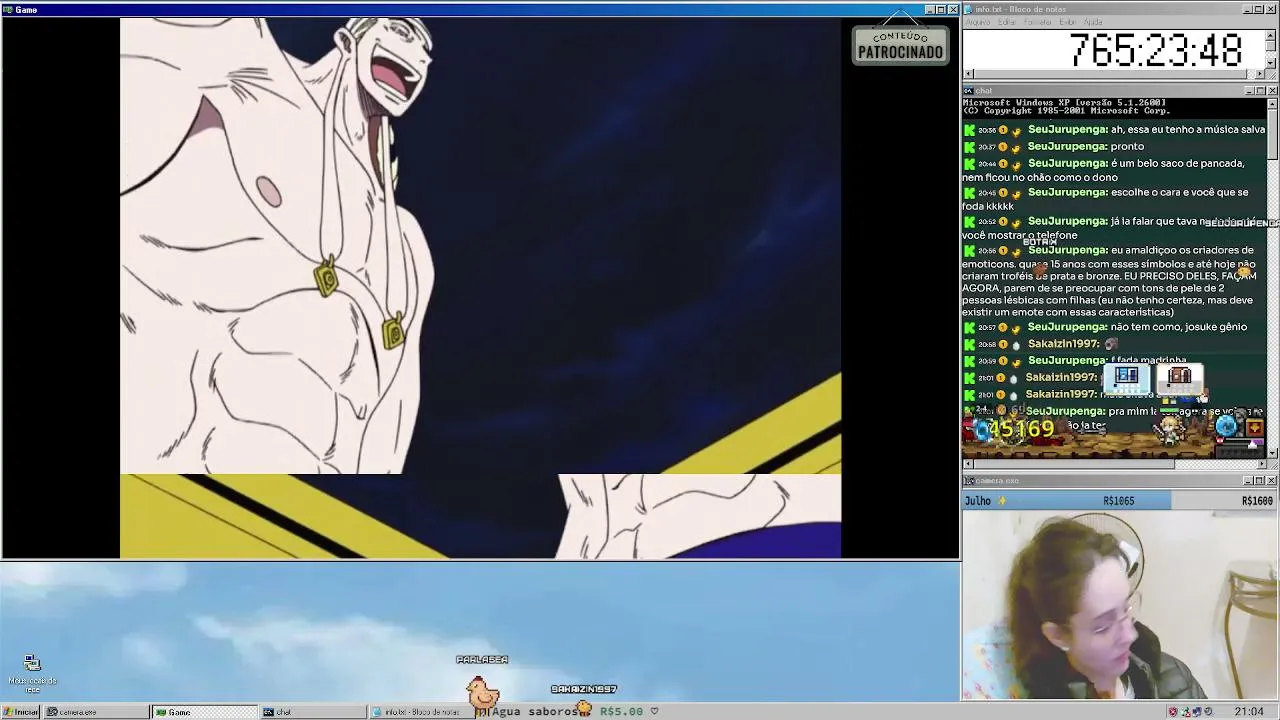Minimize the camera.exe window
This screenshot has width=1280, height=720.
point(1248,481)
